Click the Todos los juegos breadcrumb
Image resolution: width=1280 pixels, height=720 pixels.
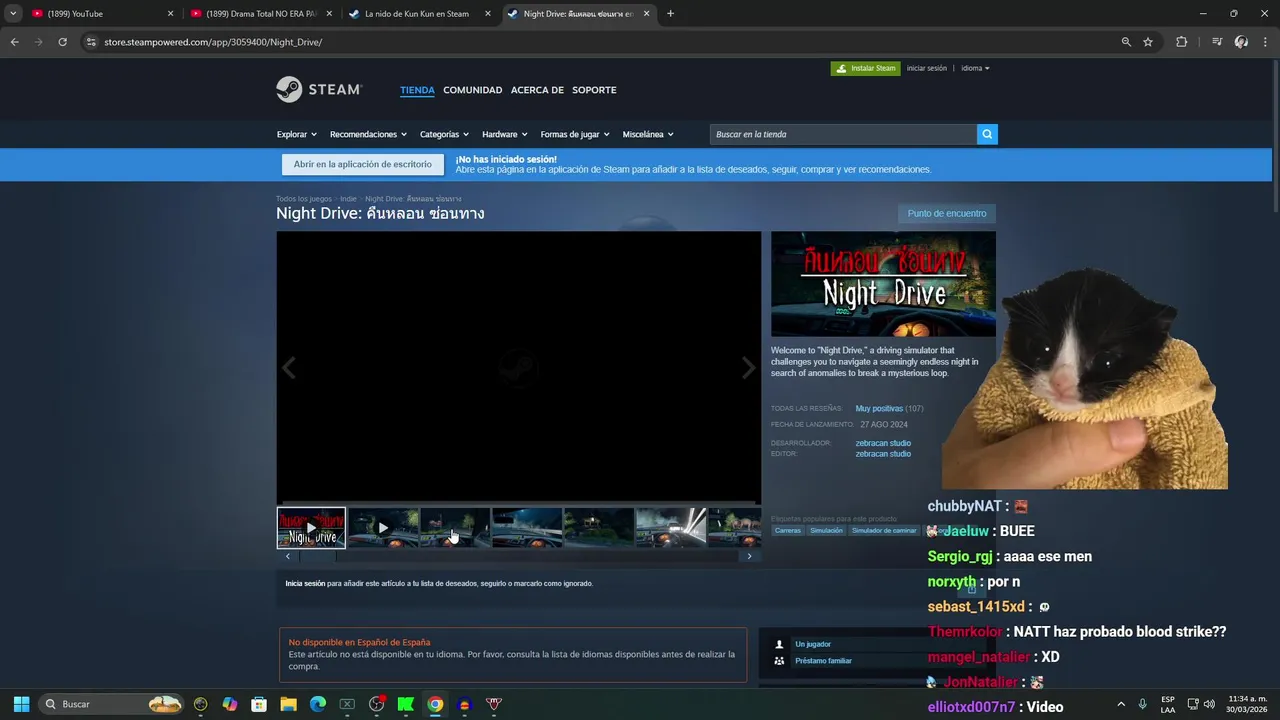[x=304, y=199]
